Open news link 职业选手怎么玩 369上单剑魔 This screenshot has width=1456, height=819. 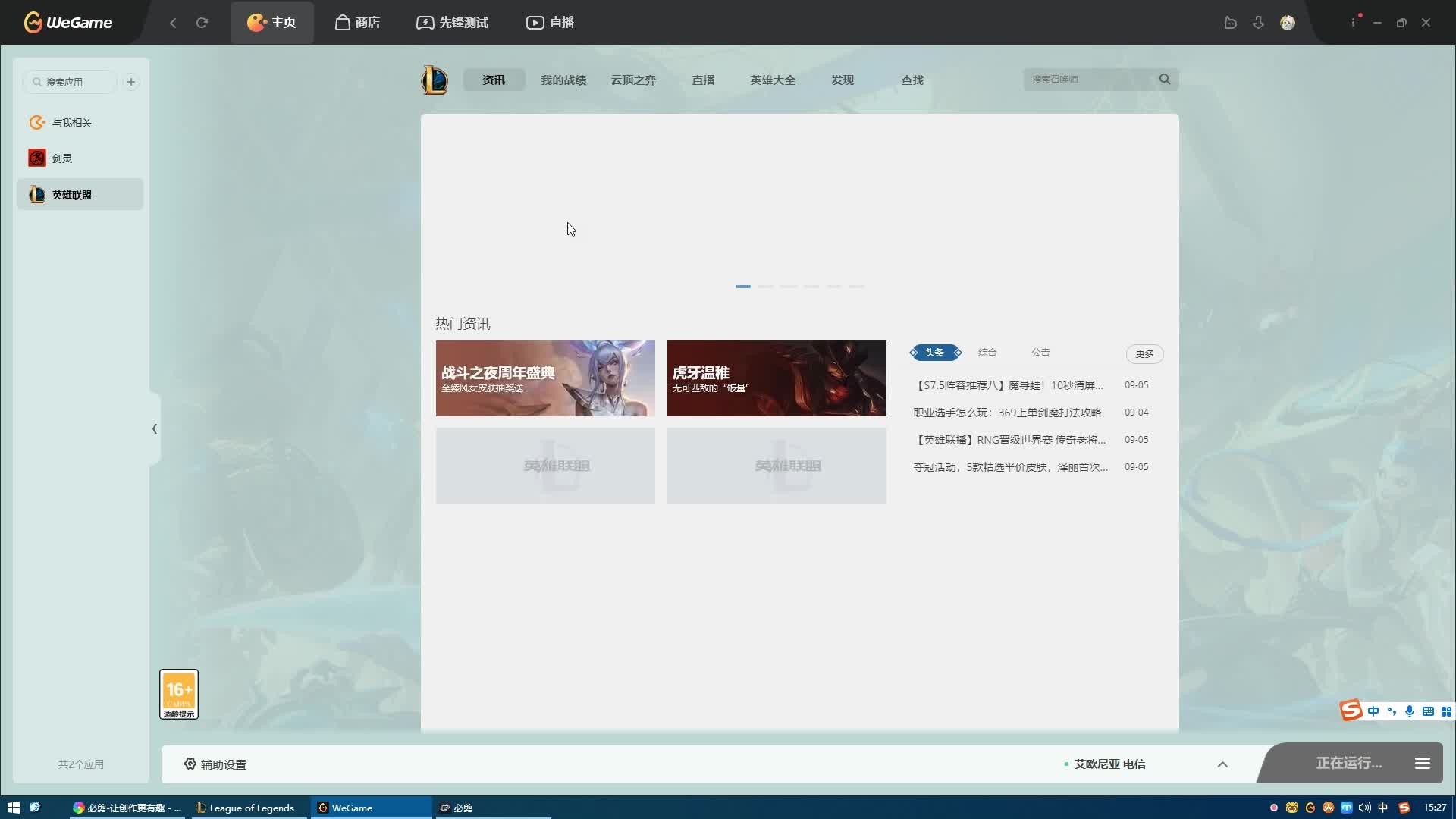[x=1007, y=413]
